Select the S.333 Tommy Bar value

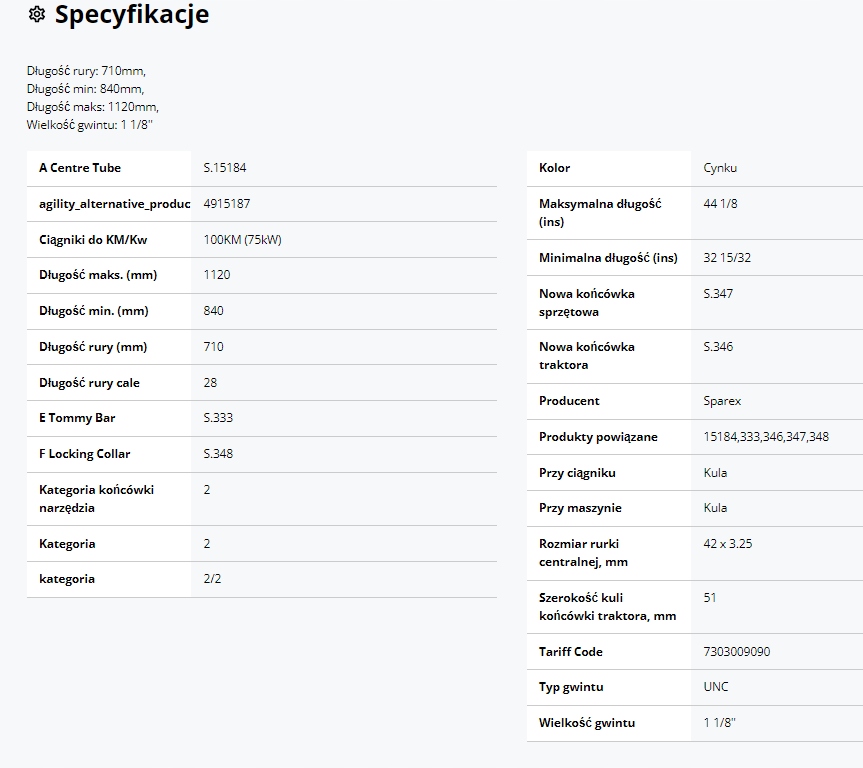click(218, 418)
